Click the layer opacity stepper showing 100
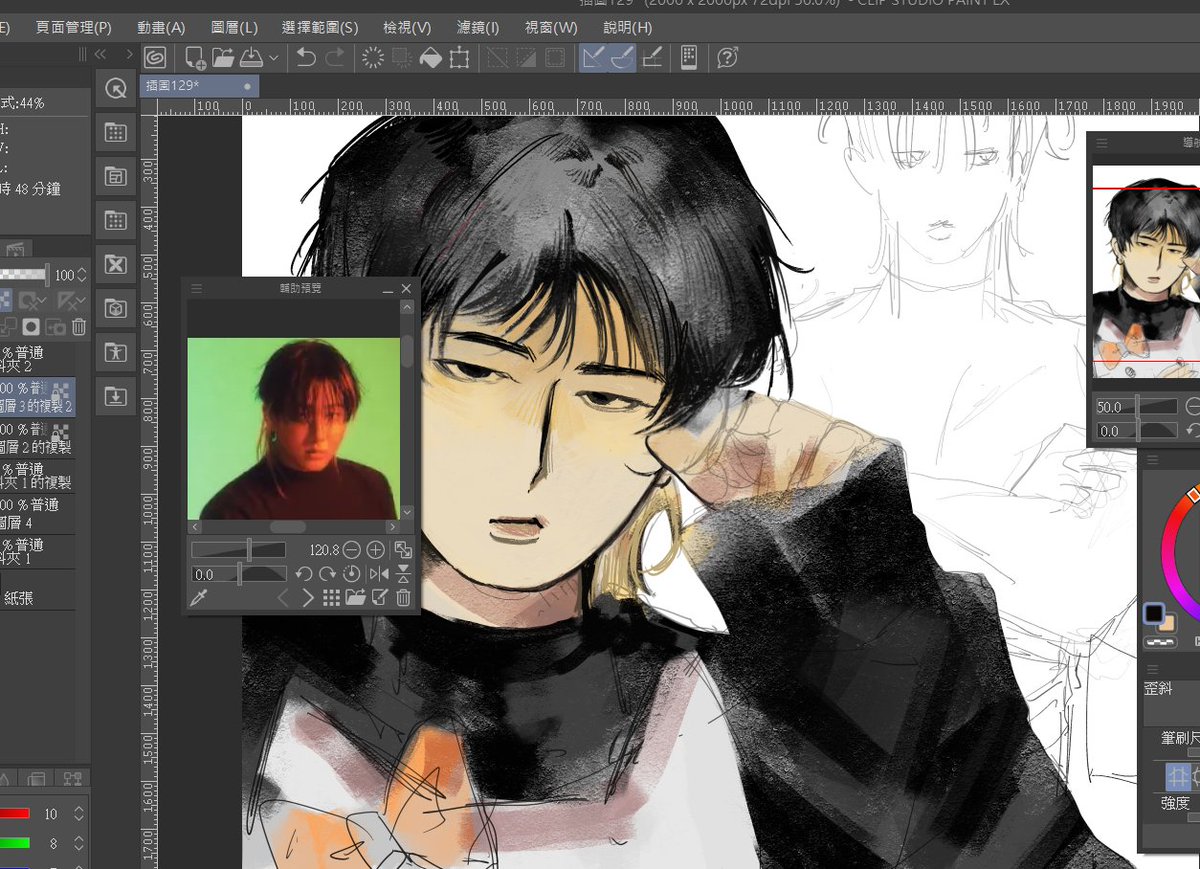Screen dimensions: 1200x869 pyautogui.click(x=82, y=275)
